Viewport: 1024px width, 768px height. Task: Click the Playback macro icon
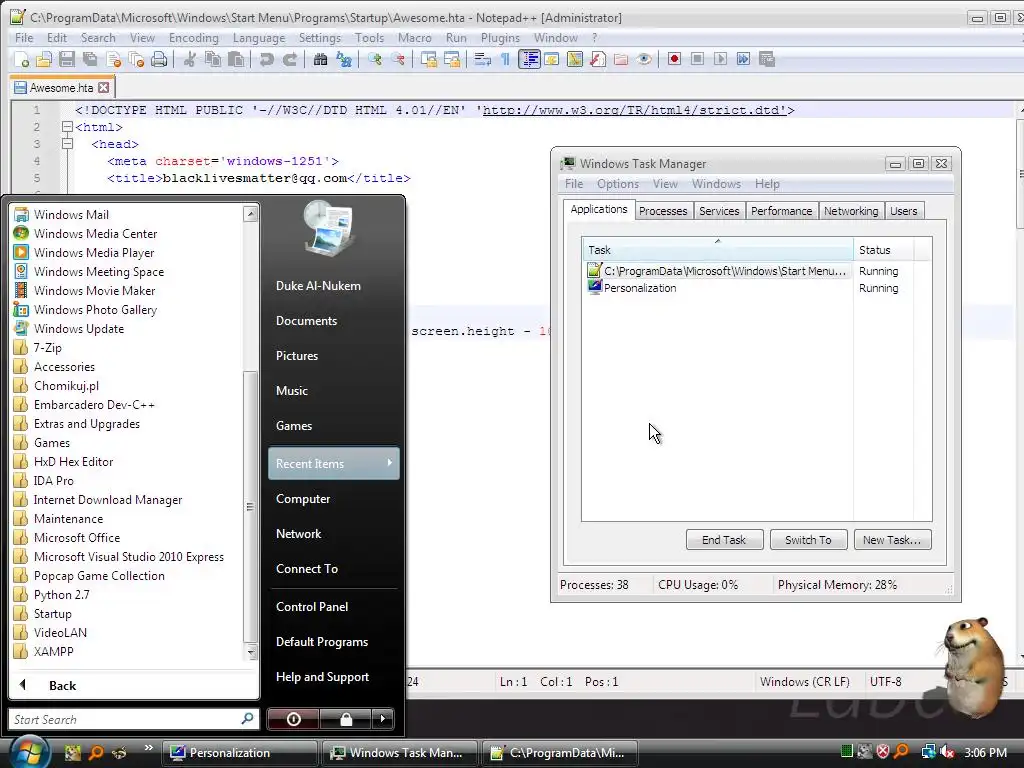720,59
